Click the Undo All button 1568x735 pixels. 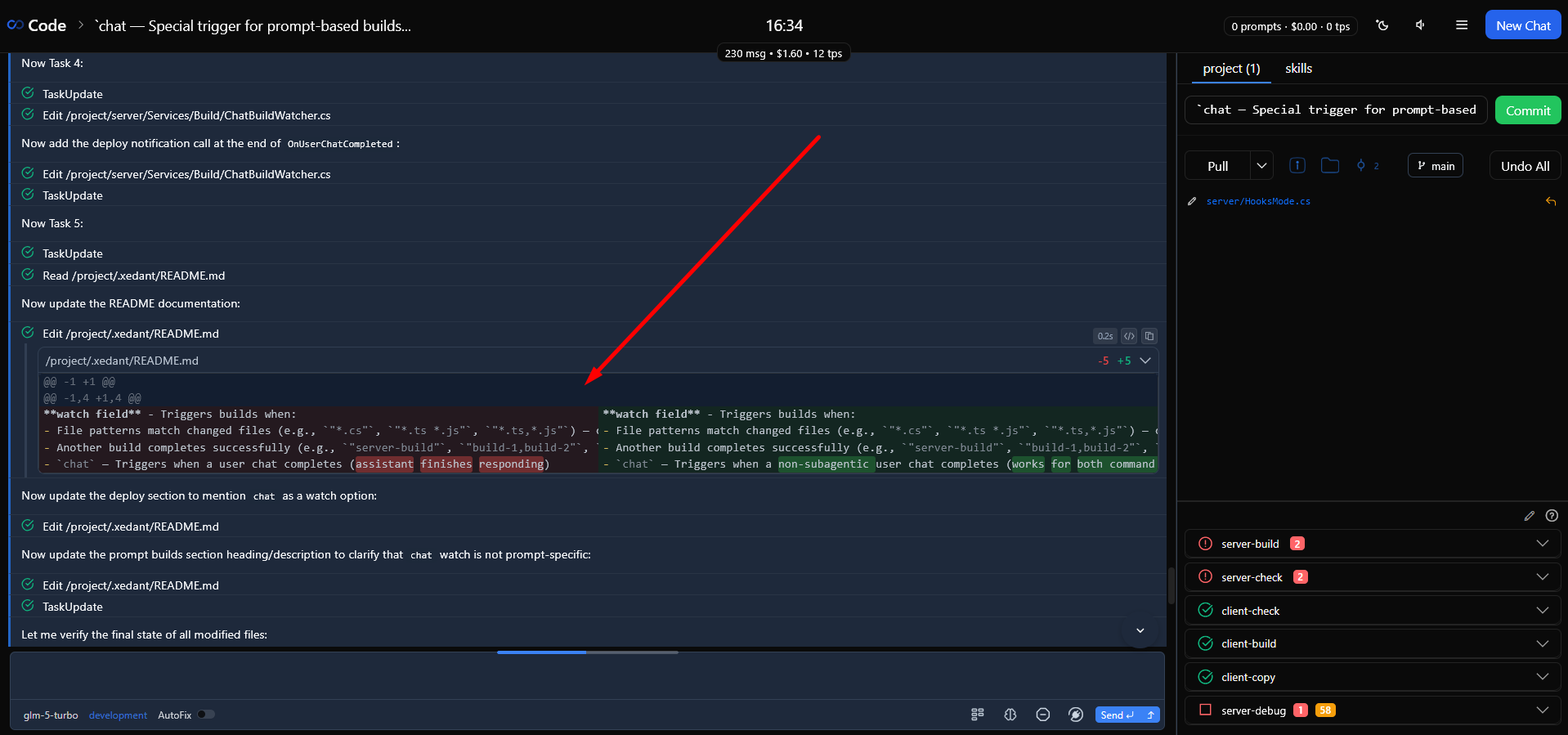click(1525, 165)
